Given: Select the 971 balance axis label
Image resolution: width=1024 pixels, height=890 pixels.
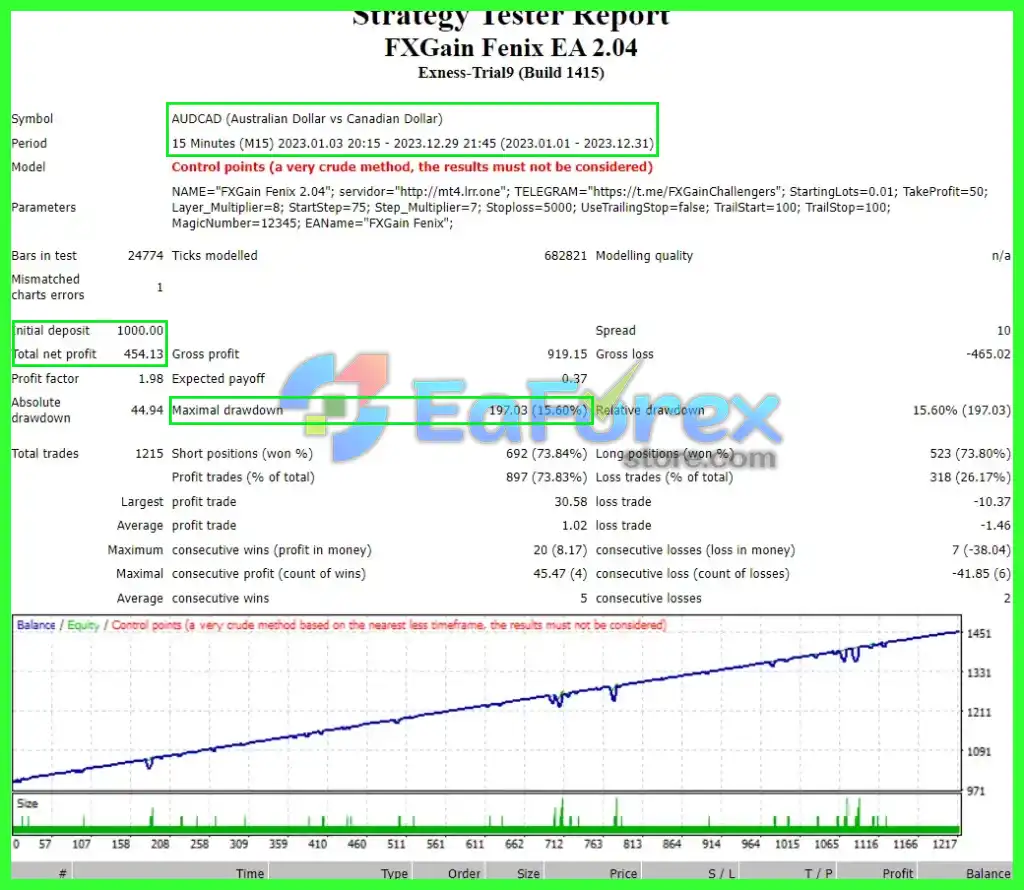Looking at the screenshot, I should [976, 791].
